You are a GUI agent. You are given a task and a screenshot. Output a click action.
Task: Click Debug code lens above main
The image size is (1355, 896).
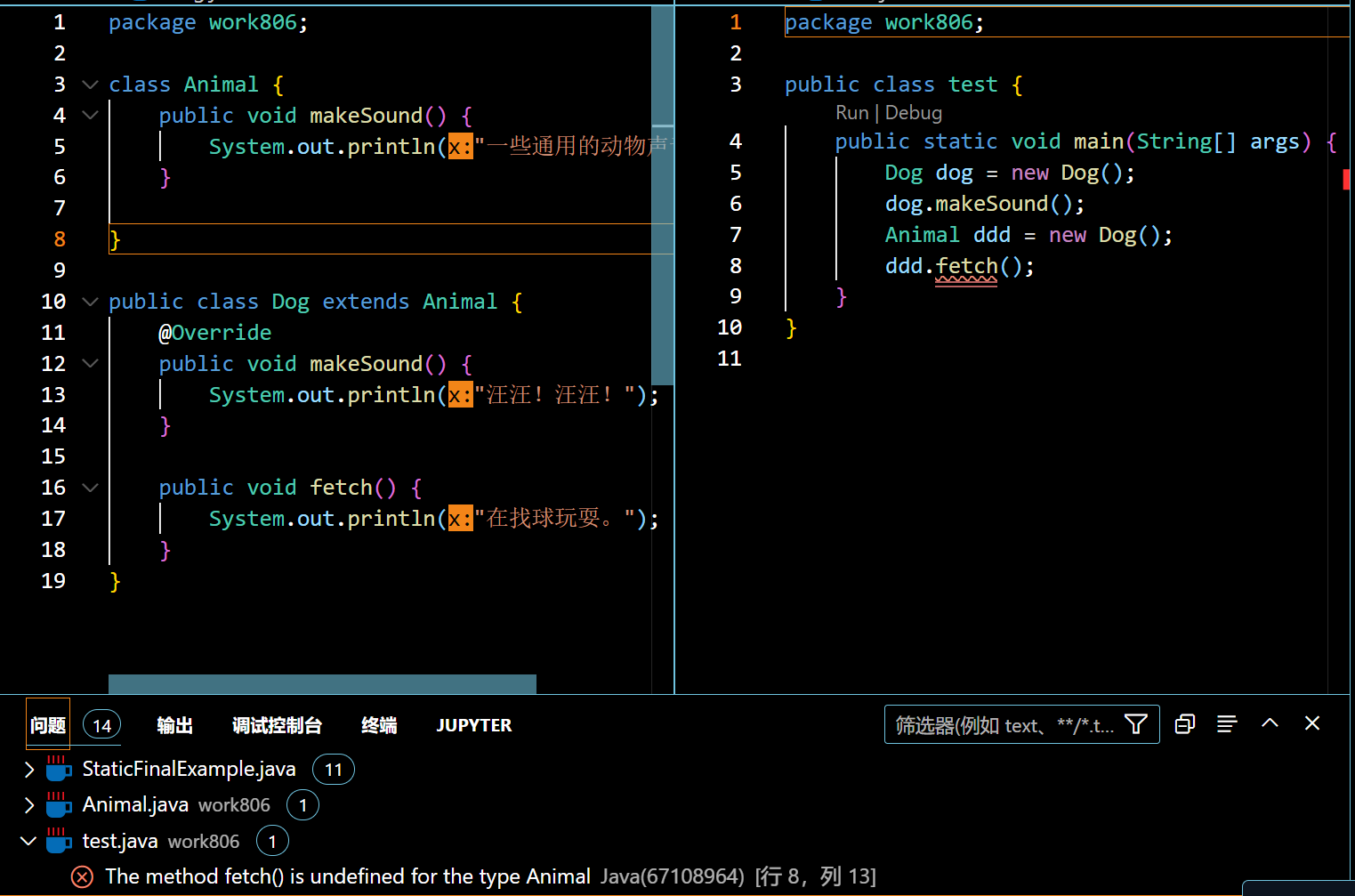coord(914,113)
